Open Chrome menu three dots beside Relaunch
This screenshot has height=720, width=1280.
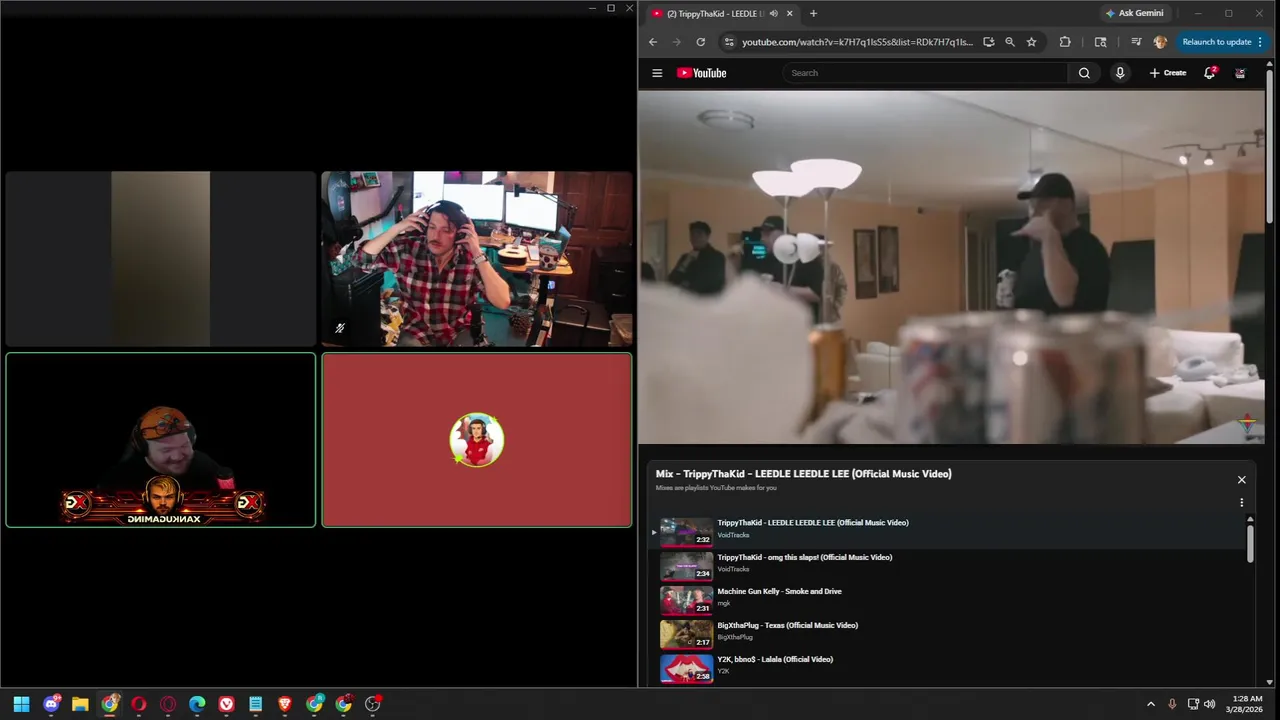point(1260,42)
